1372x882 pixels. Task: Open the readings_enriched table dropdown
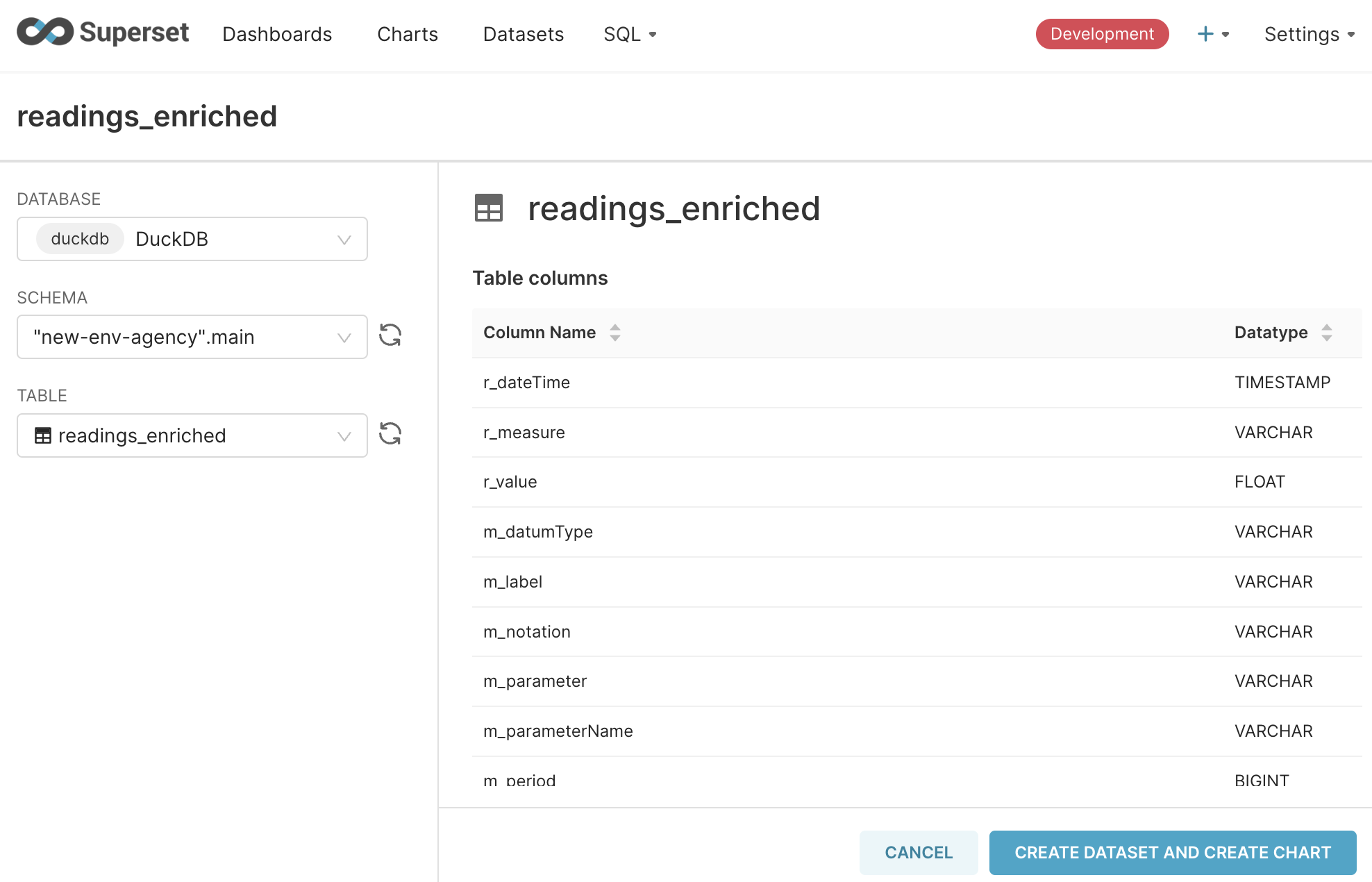pyautogui.click(x=192, y=435)
